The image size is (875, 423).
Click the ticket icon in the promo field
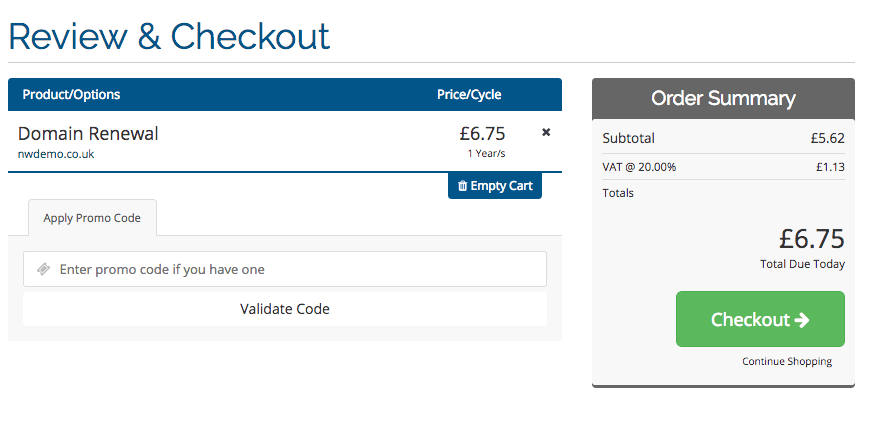44,270
